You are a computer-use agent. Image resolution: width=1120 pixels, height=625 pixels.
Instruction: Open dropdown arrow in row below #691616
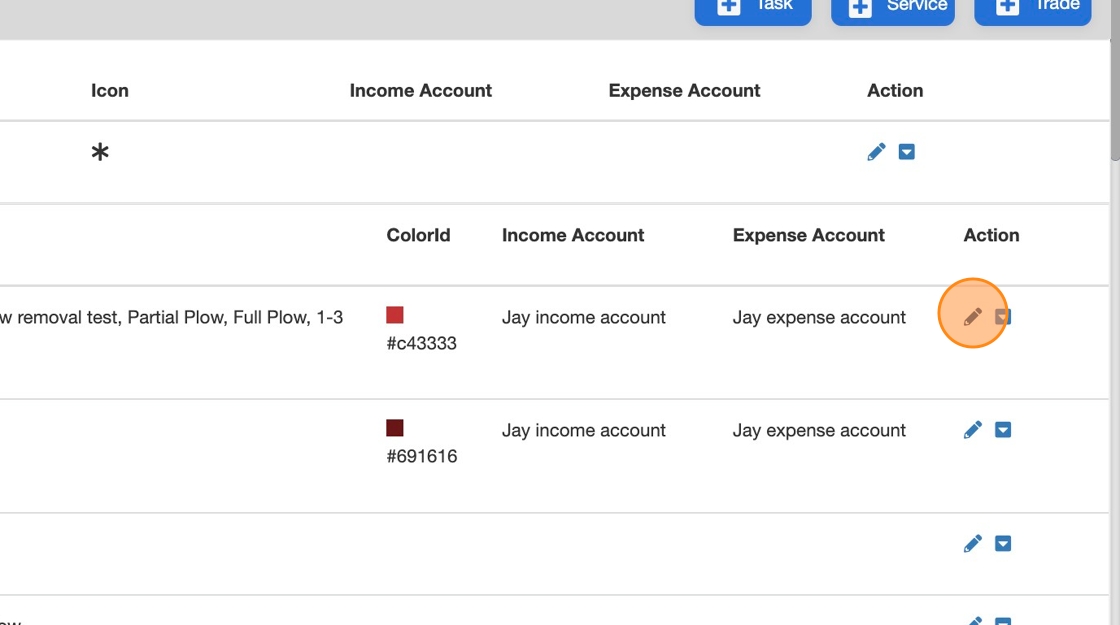[1003, 544]
